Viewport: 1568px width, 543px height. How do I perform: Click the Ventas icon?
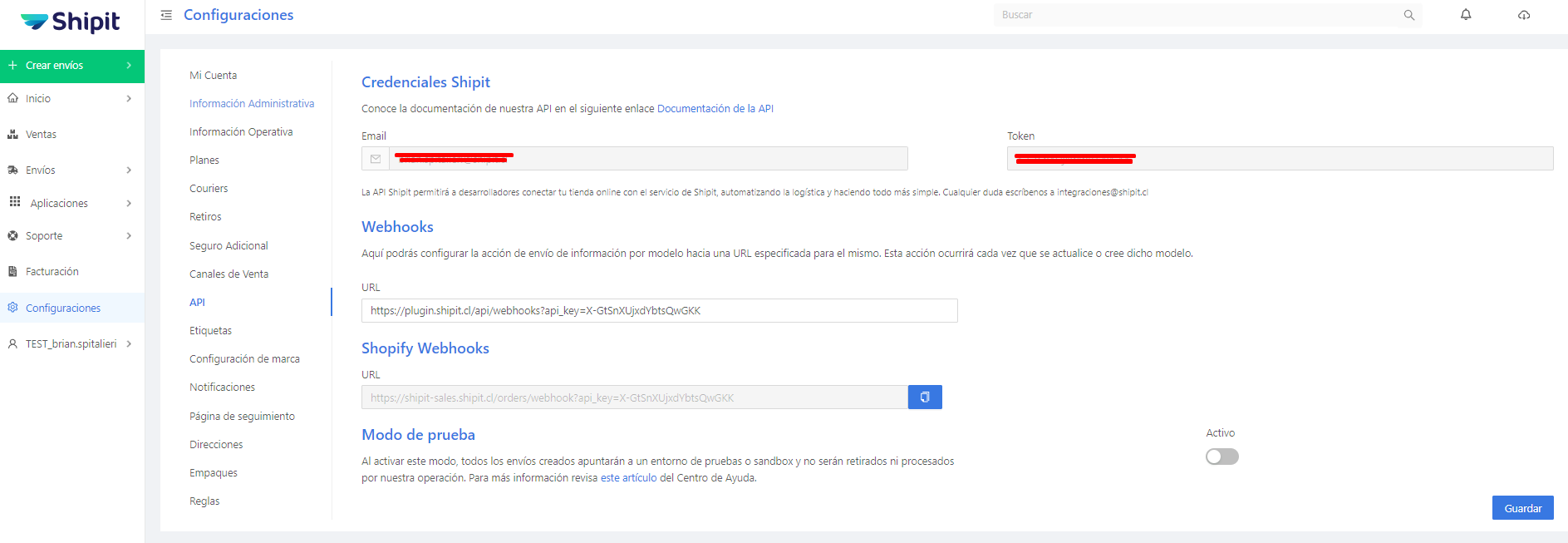12,134
